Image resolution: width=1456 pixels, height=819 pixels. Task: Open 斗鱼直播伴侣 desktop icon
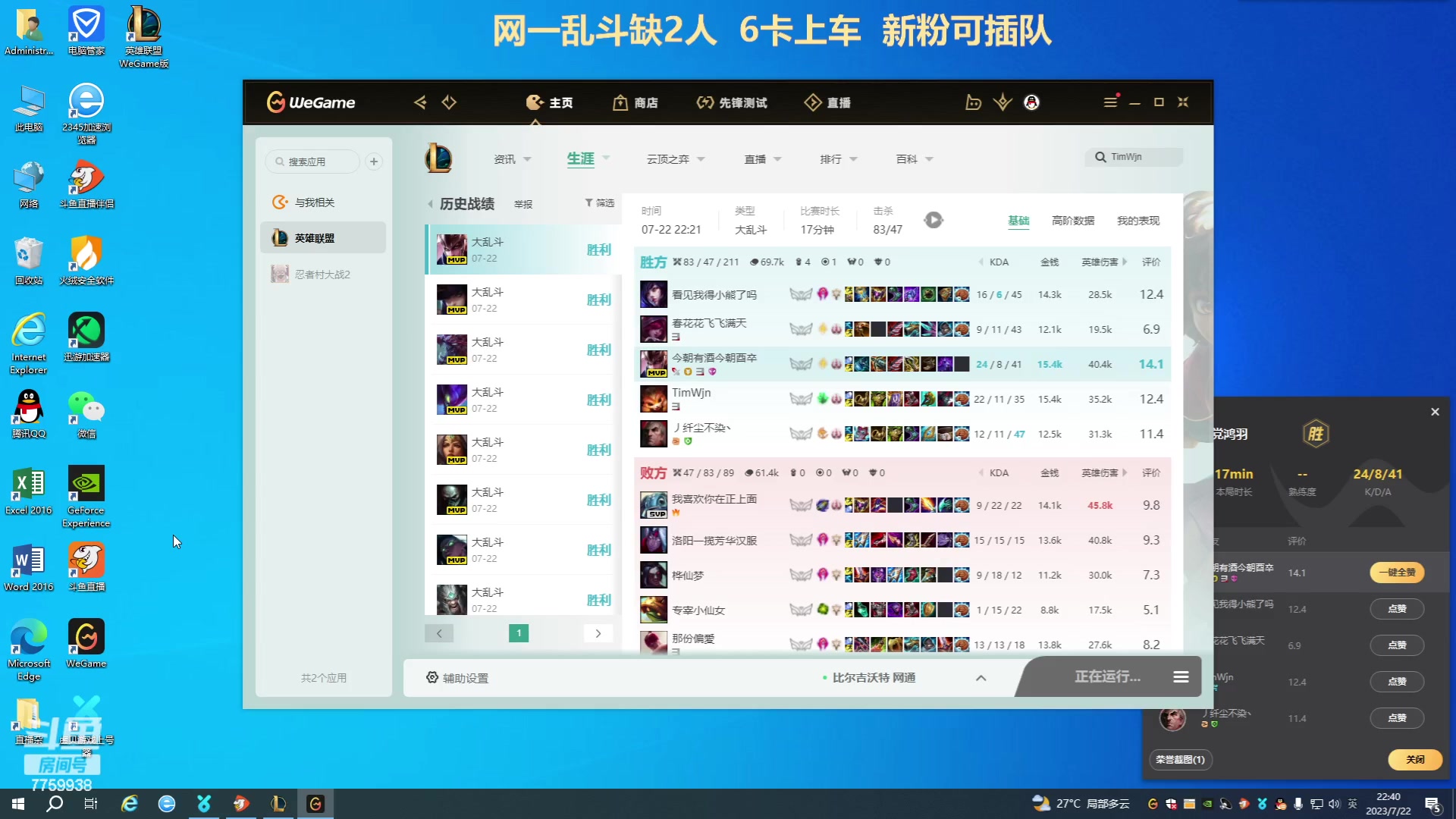[86, 184]
